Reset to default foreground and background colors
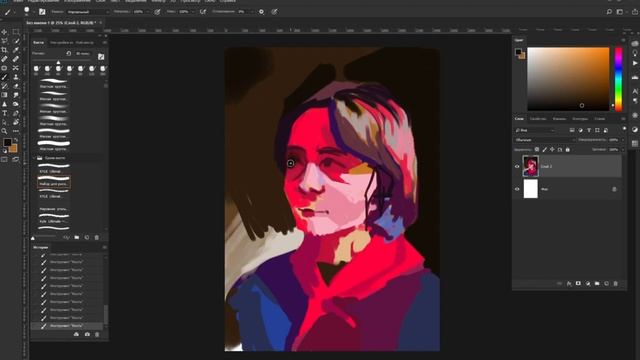The image size is (640, 360). 4,151
